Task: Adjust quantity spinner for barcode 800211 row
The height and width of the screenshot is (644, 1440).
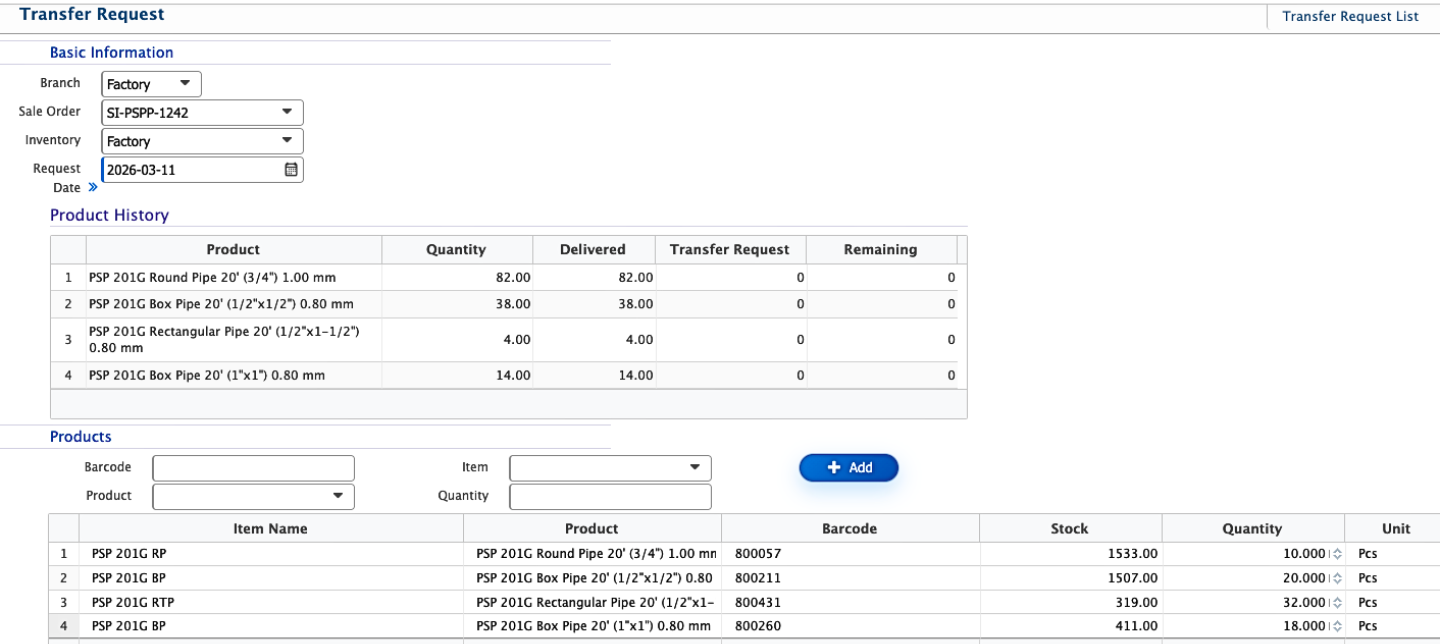Action: [1337, 578]
